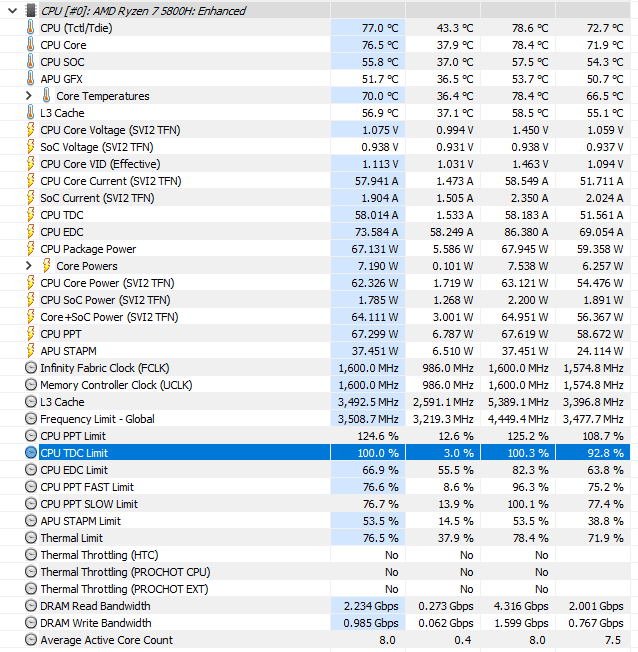Click the 5,389.1 MHz L3 Cache maximum value

(518, 402)
